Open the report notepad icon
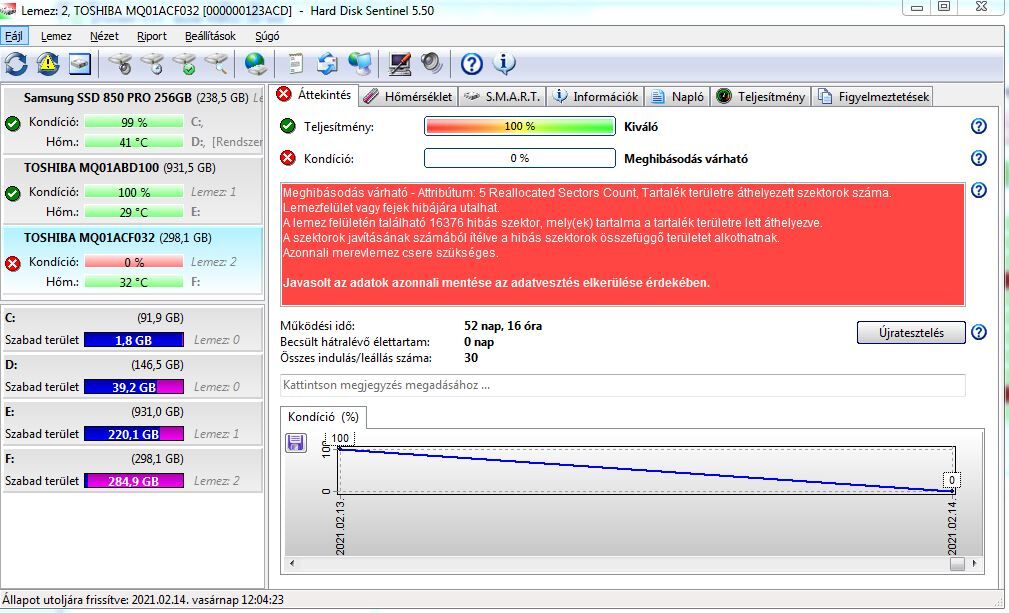This screenshot has height=613, width=1009. point(295,64)
